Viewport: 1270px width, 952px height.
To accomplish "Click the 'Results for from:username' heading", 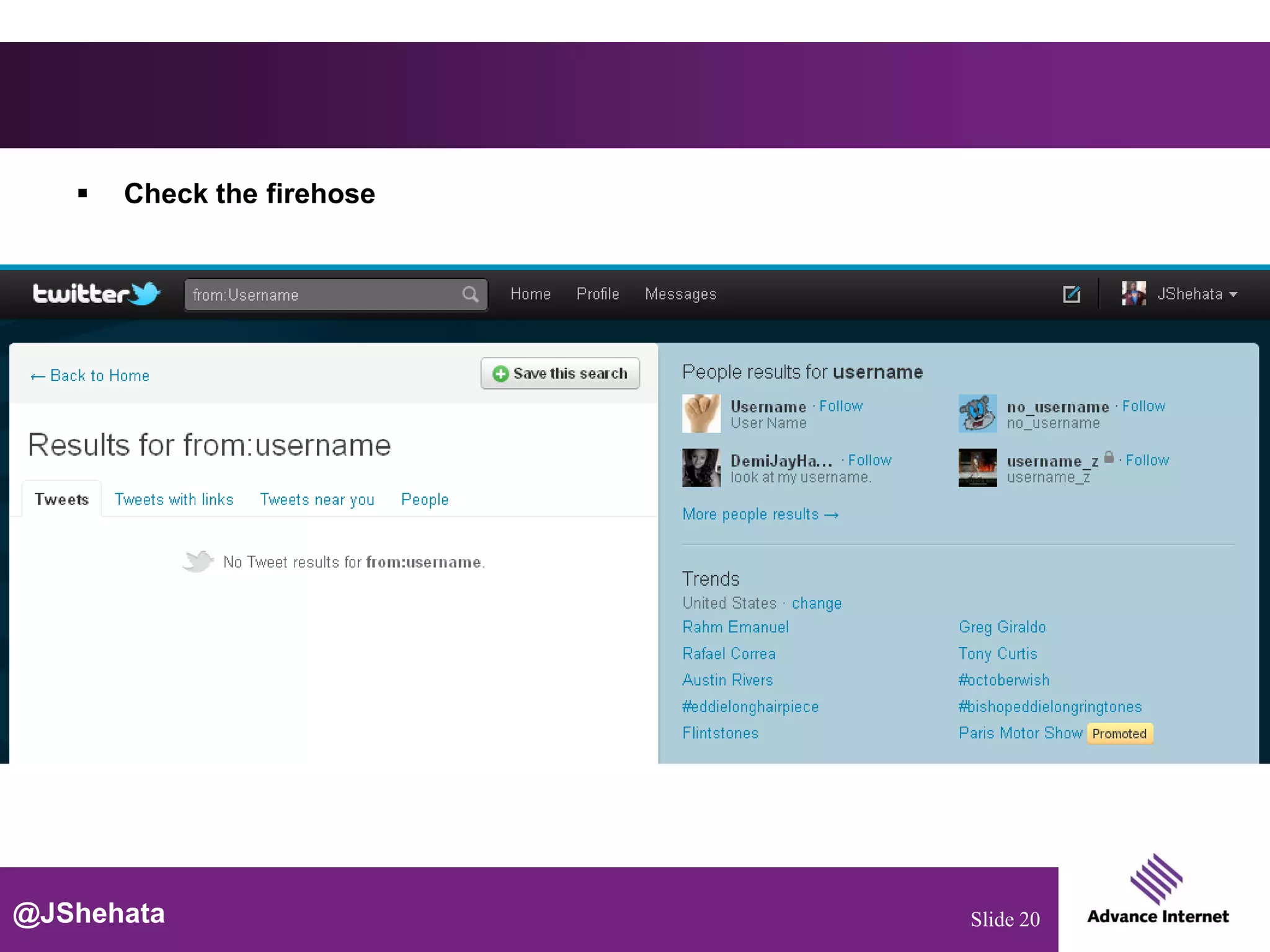I will 210,446.
